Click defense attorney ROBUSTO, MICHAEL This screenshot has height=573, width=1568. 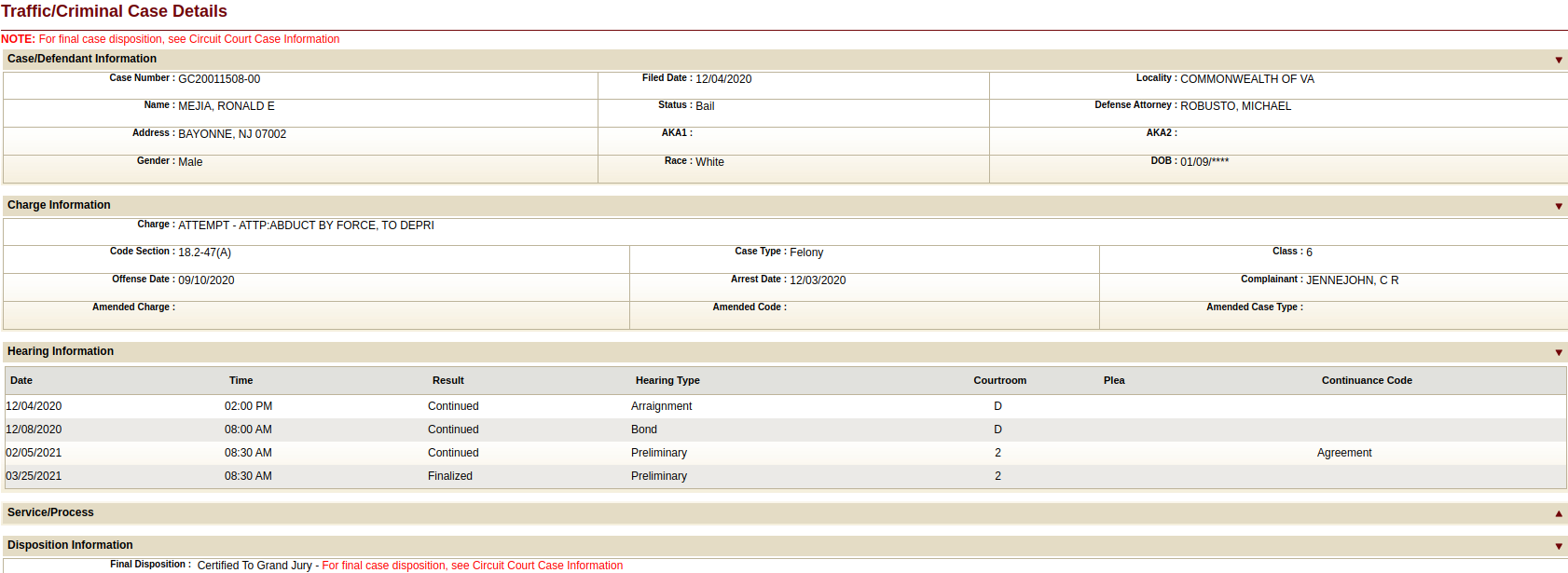coord(1236,106)
